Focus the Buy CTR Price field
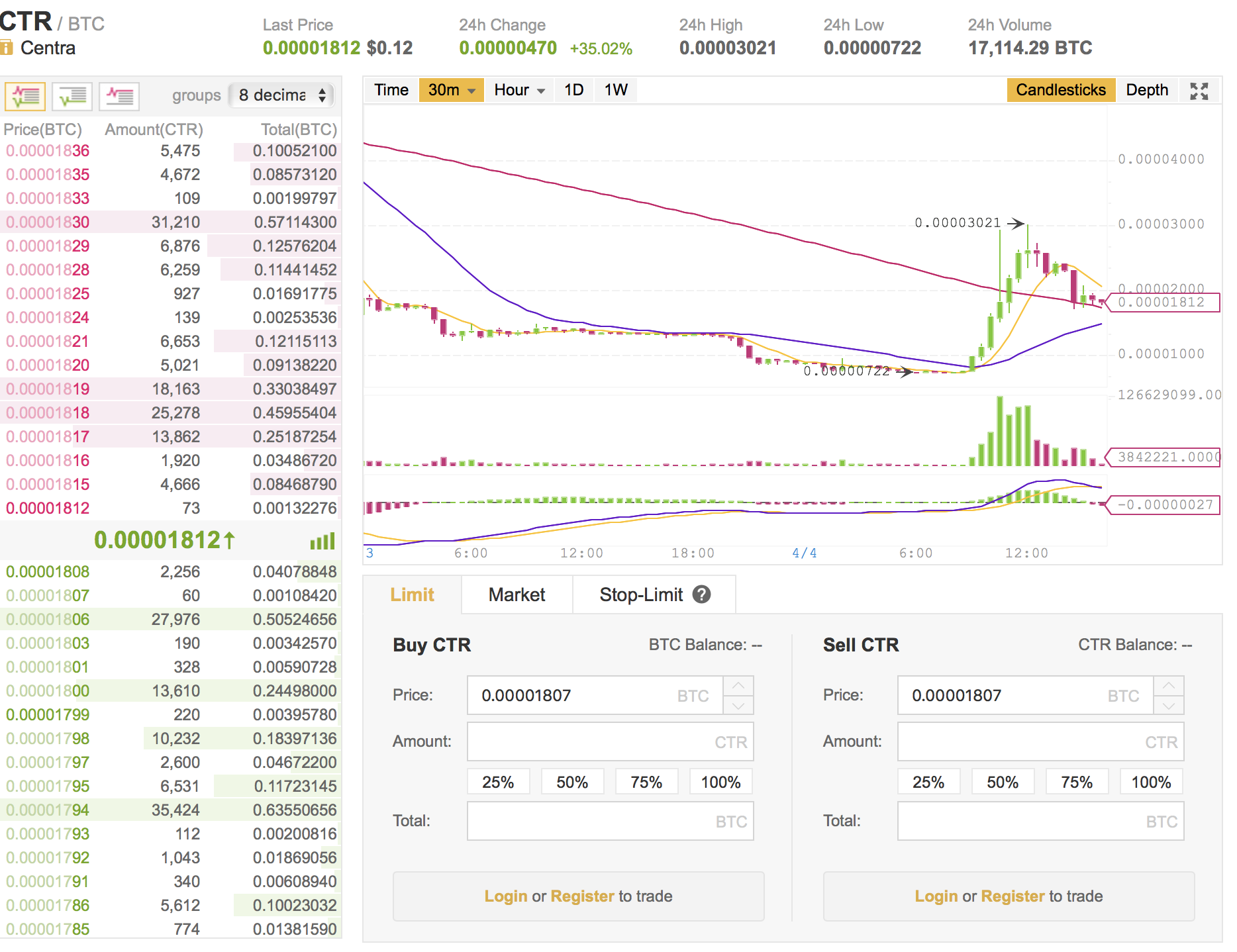The width and height of the screenshot is (1237, 952). [x=595, y=695]
